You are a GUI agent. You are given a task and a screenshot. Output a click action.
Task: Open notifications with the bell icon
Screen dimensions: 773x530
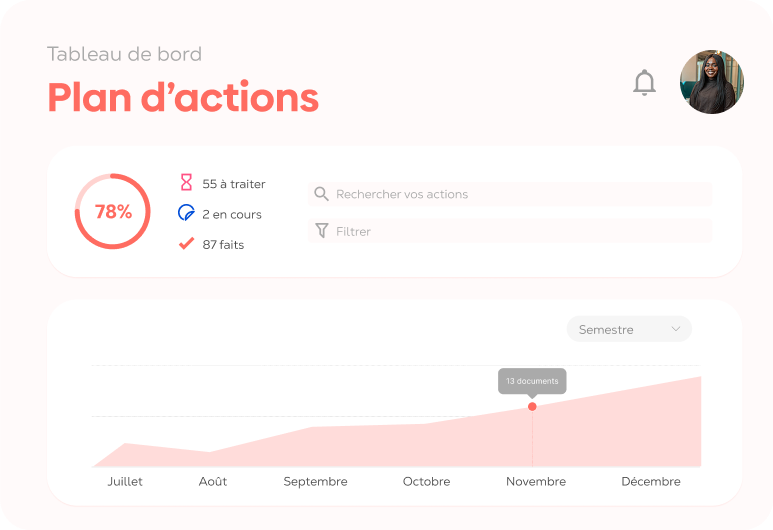pyautogui.click(x=644, y=82)
